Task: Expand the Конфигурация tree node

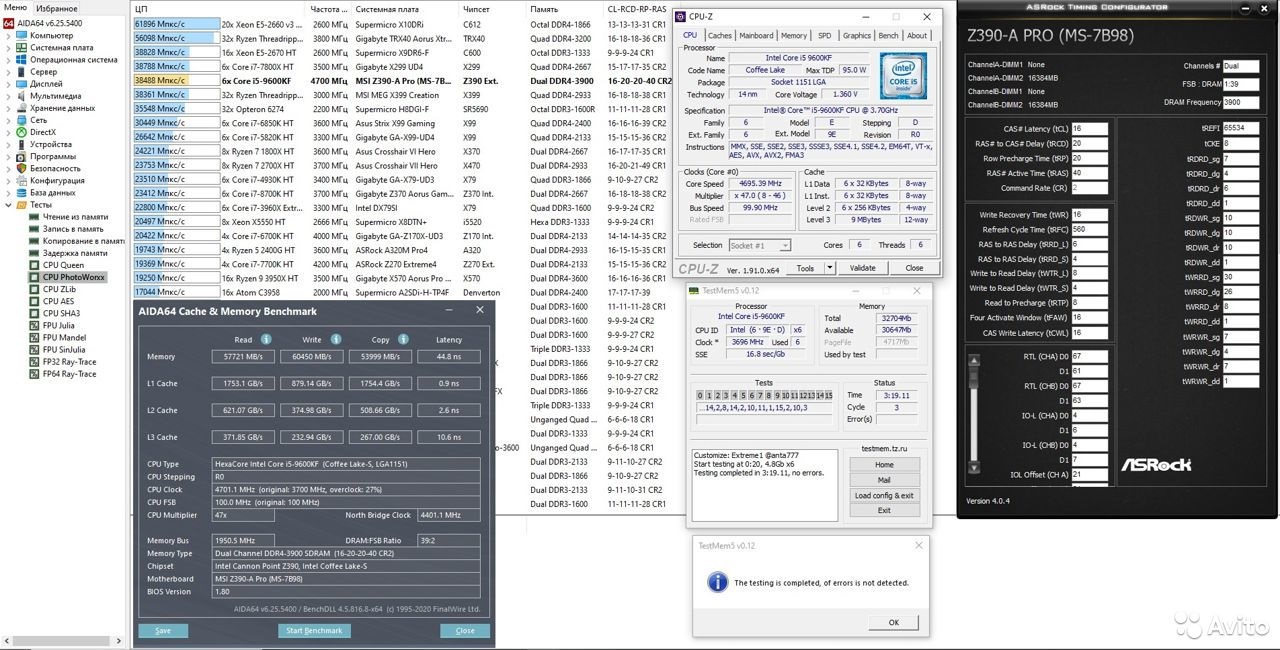Action: pos(8,181)
